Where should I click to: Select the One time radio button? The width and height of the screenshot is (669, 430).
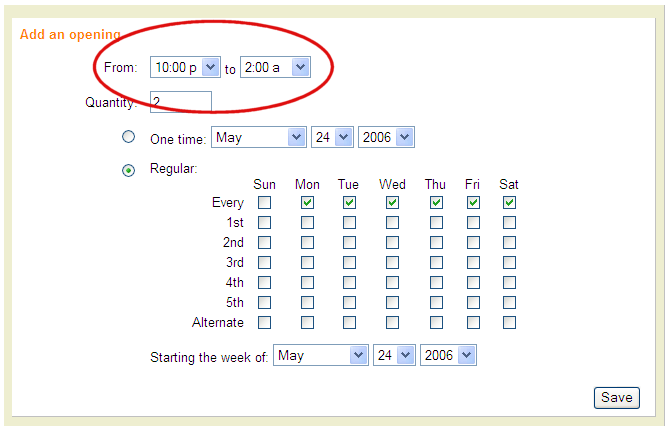click(x=128, y=137)
